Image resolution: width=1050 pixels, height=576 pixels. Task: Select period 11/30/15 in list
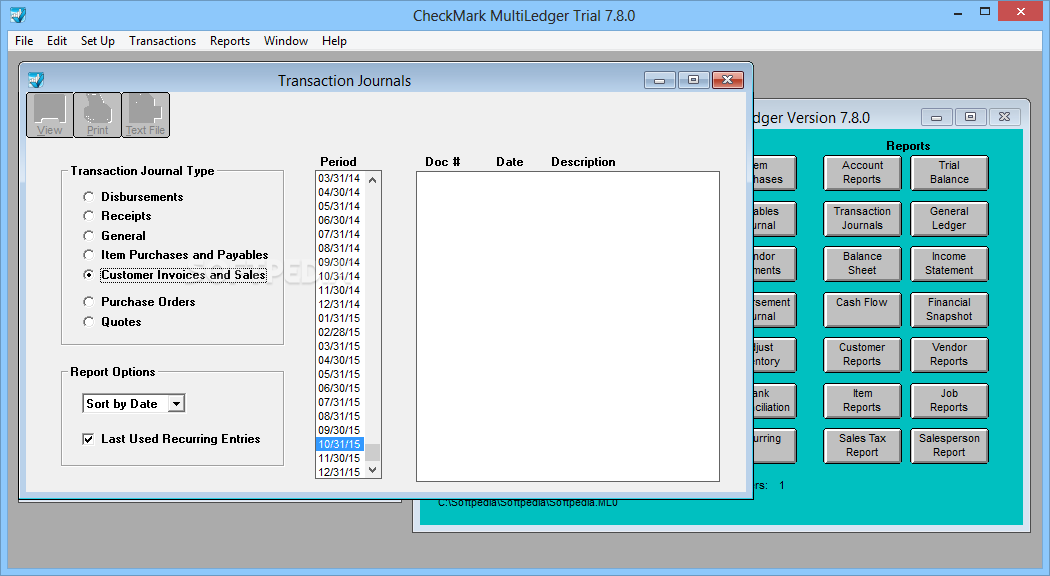340,458
